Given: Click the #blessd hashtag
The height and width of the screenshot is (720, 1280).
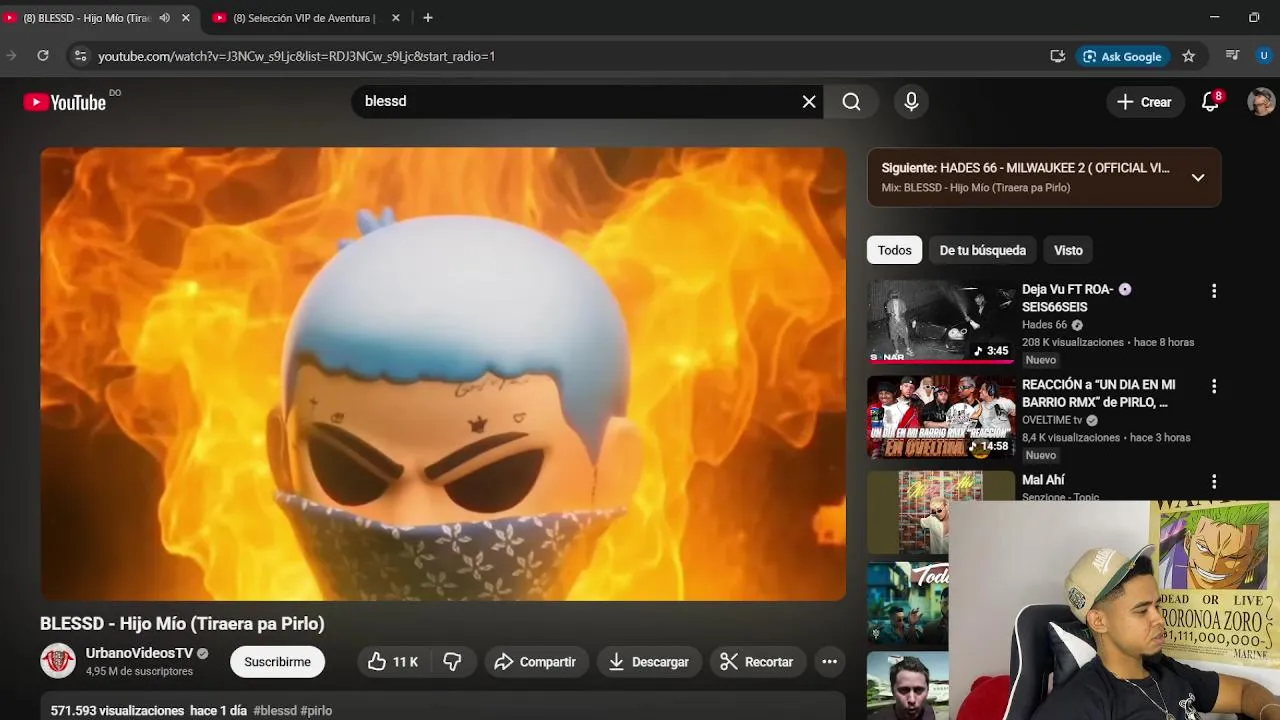Looking at the screenshot, I should coord(275,710).
